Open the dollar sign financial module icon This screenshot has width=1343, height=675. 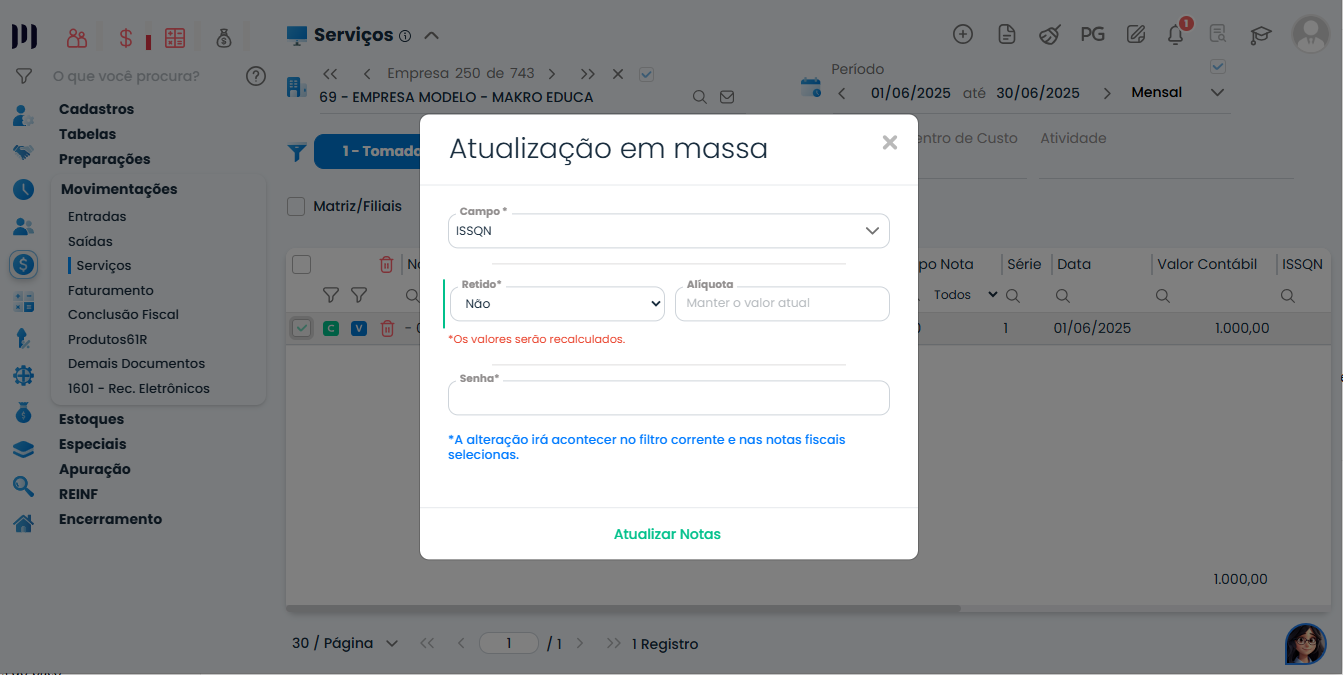point(126,38)
